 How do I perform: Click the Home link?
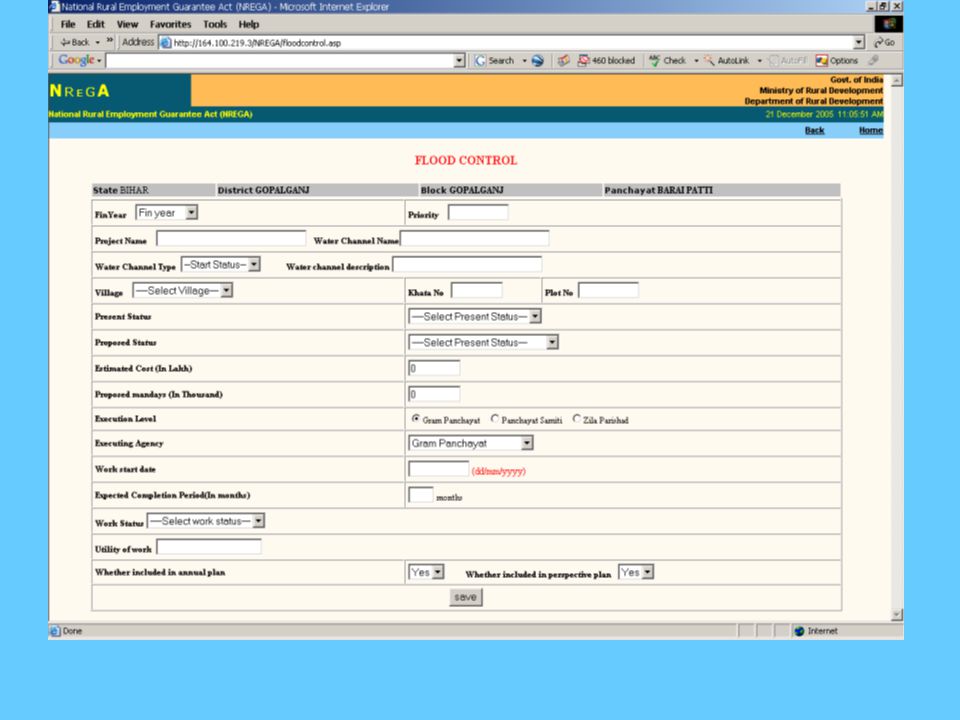click(x=871, y=130)
